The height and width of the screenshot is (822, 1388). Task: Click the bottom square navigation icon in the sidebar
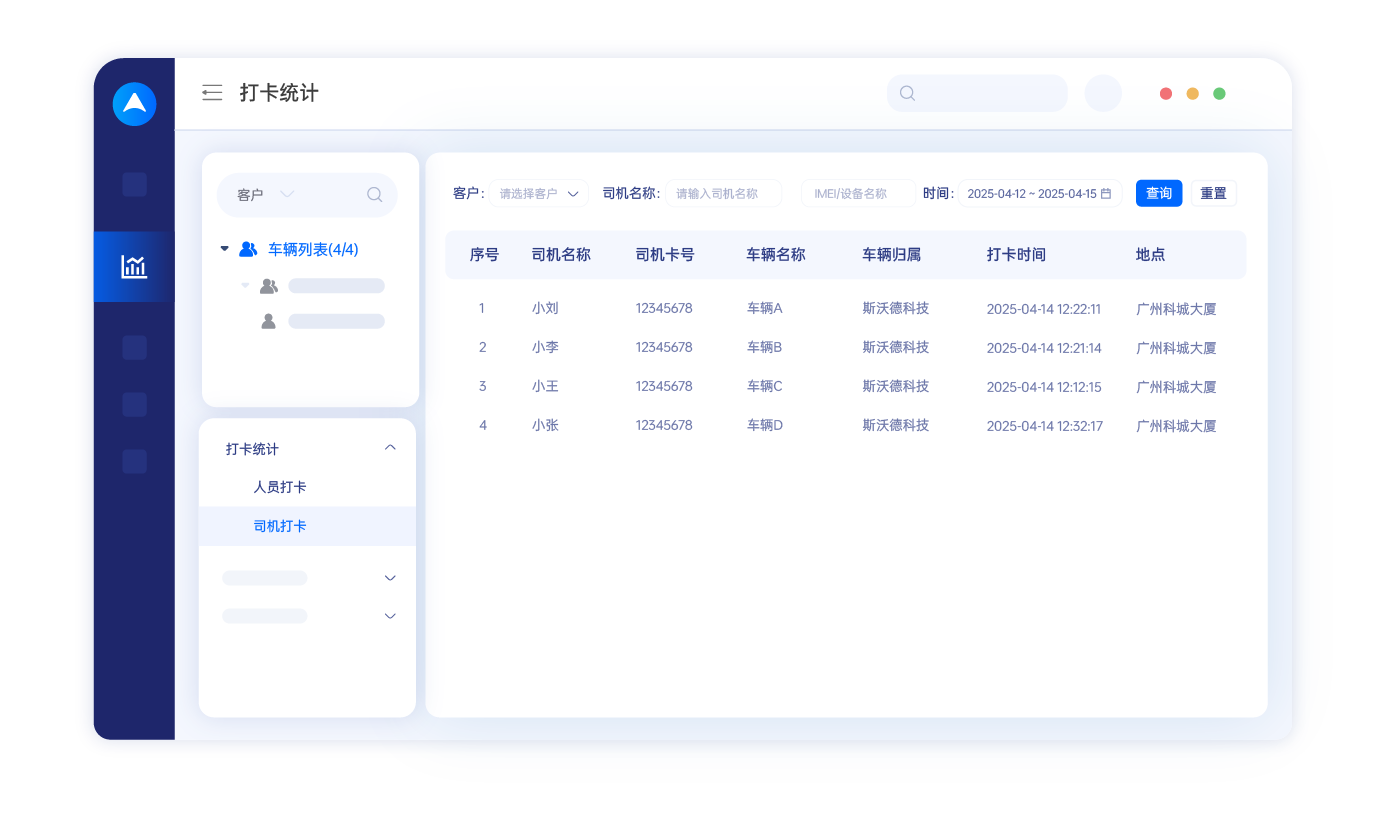click(133, 461)
